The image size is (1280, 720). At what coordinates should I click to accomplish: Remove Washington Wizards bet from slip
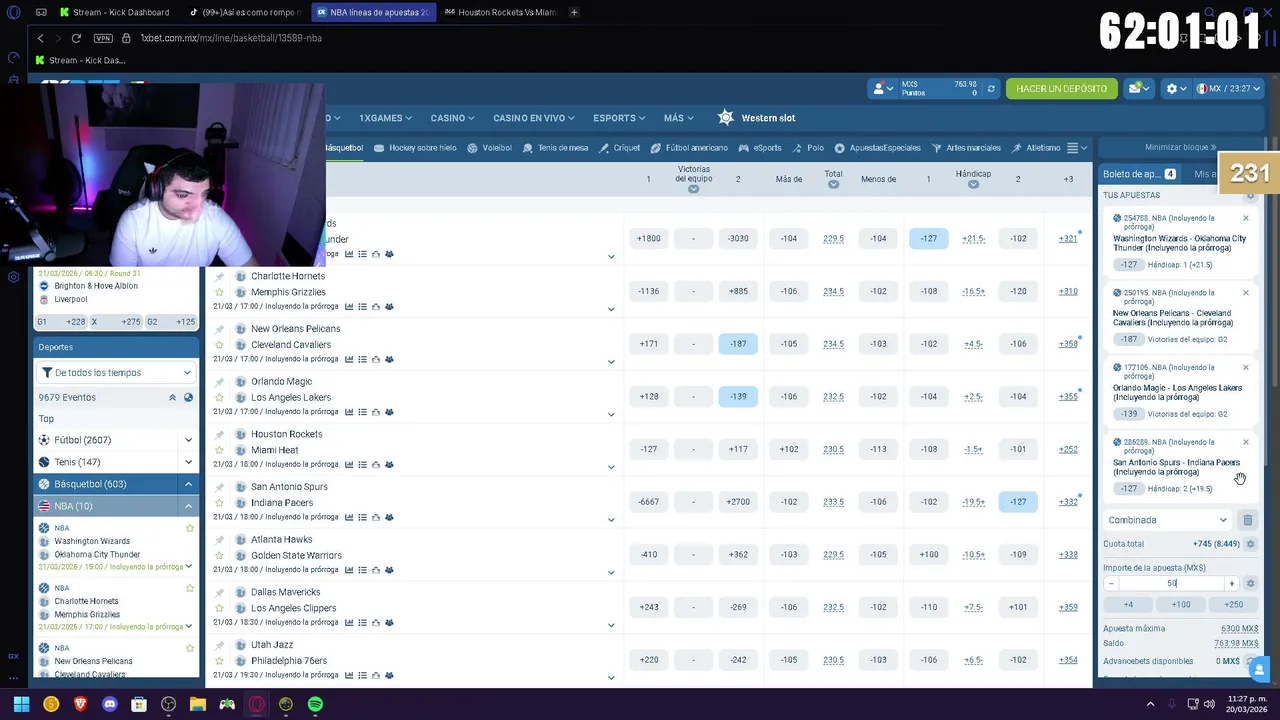click(1245, 218)
